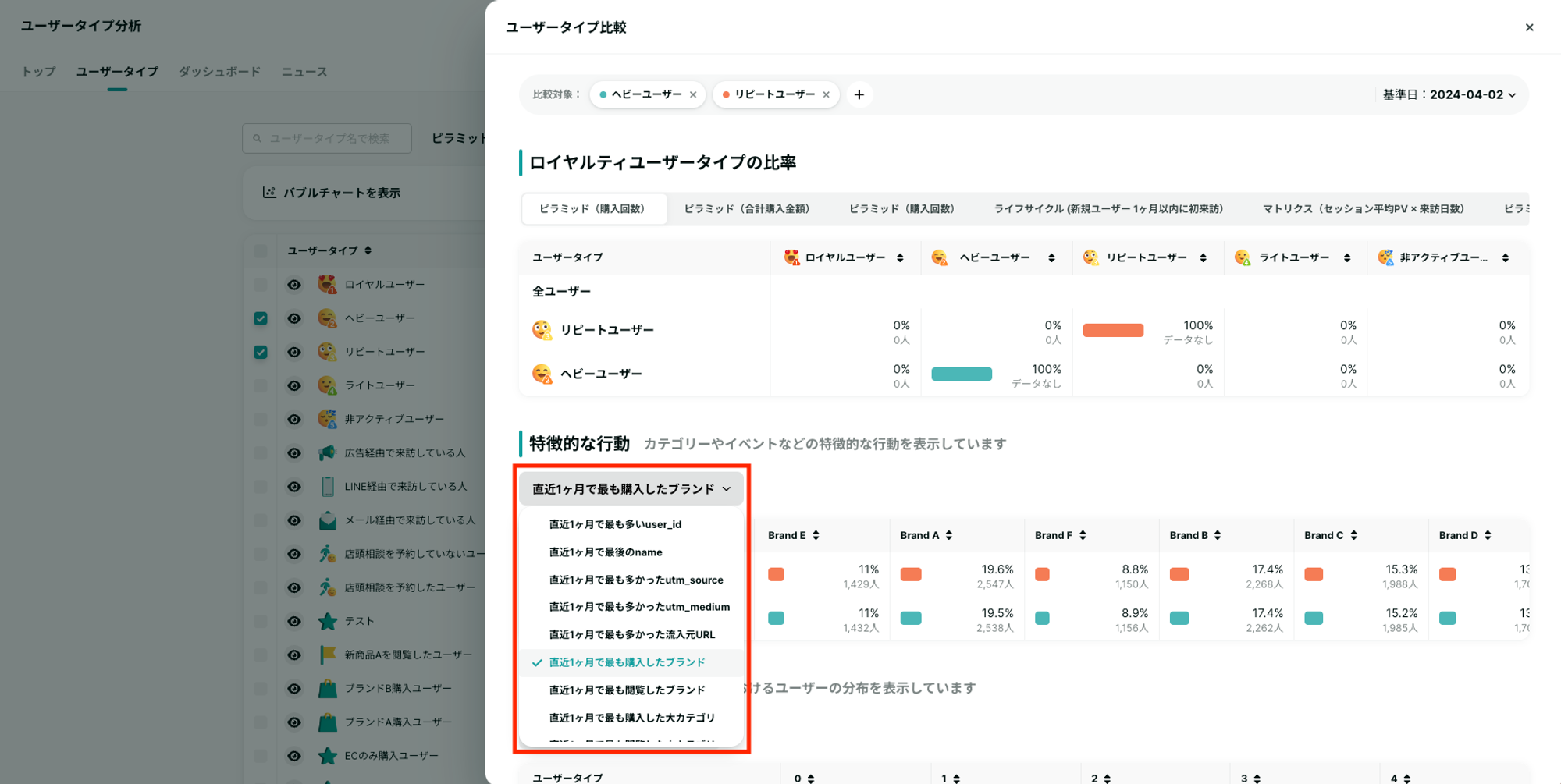Click the LINE経由 phone icon
Screen dimensions: 1561x784
pos(328,487)
